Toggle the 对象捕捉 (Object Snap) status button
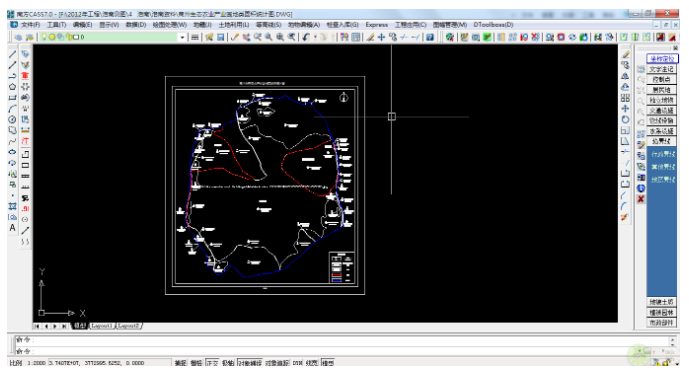The width and height of the screenshot is (689, 370). click(250, 363)
